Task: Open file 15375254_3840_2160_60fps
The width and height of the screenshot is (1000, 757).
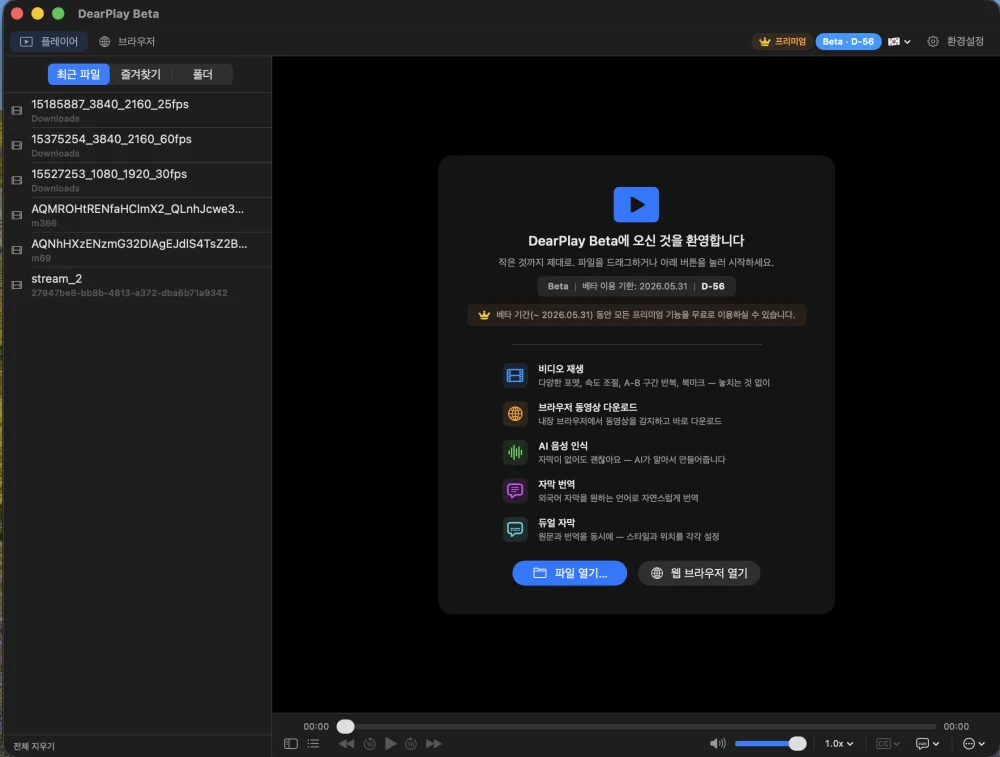Action: click(137, 145)
